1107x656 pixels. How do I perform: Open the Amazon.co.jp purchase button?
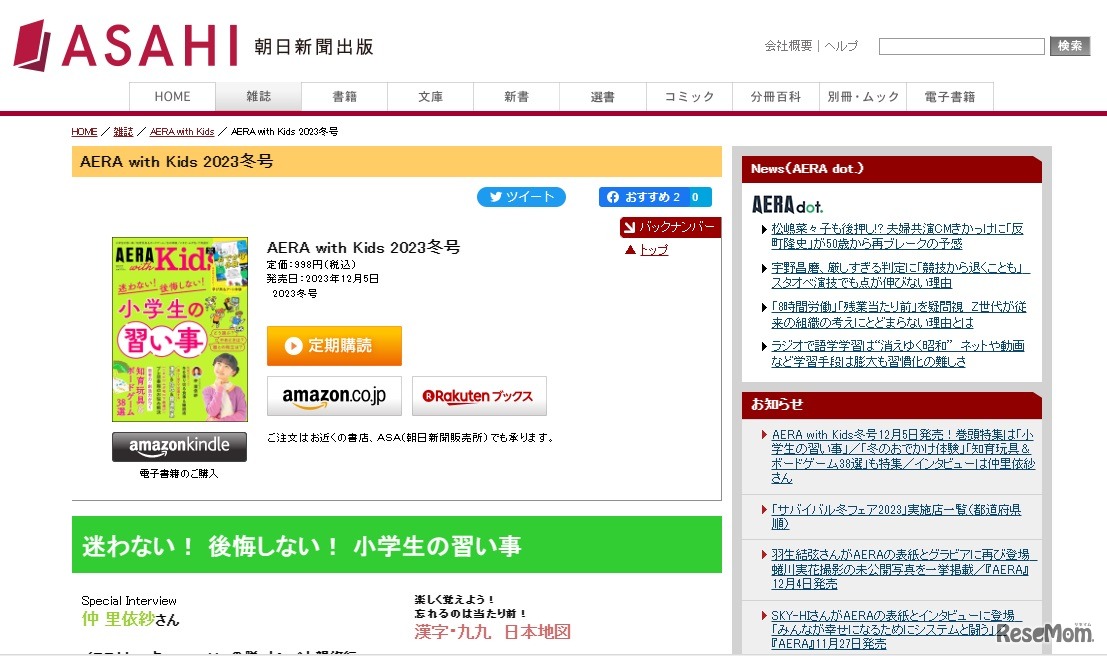point(334,396)
